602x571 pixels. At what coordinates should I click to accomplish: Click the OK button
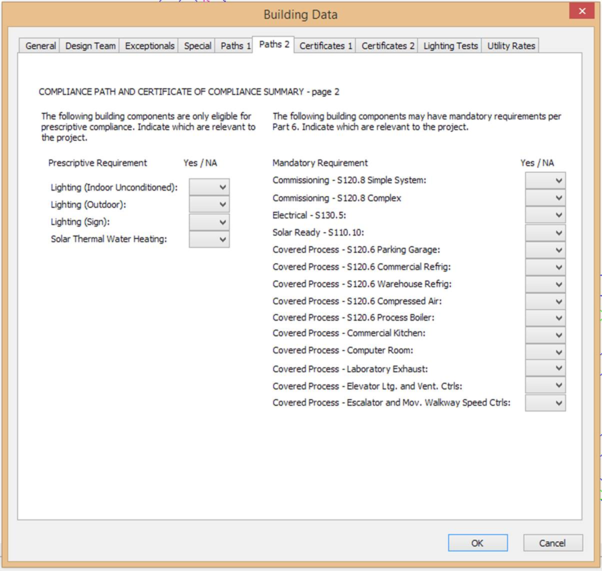click(477, 543)
